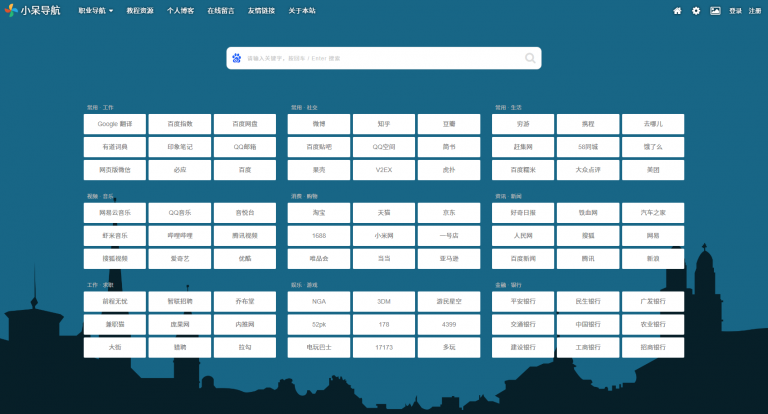768x414 pixels.
Task: Open the 淘宝 shopping tile
Action: pos(319,213)
